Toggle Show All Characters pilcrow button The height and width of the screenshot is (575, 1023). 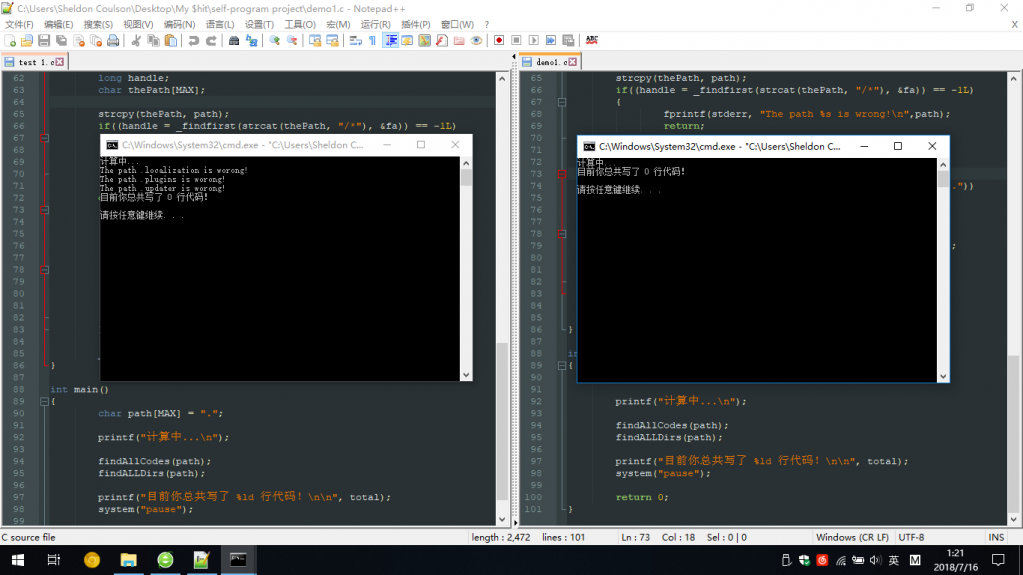[373, 40]
